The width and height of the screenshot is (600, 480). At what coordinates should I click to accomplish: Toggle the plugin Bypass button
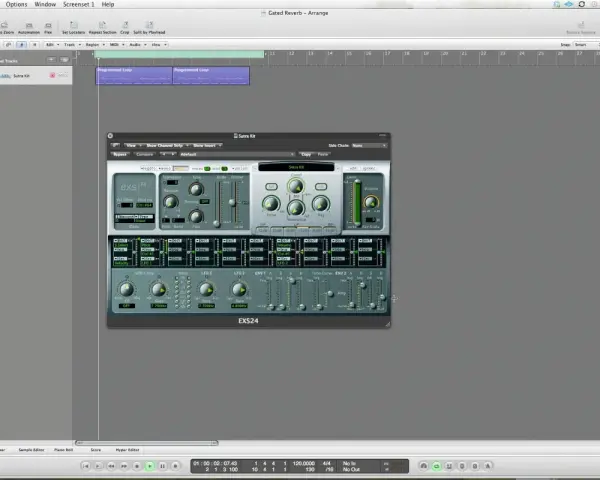(x=120, y=154)
